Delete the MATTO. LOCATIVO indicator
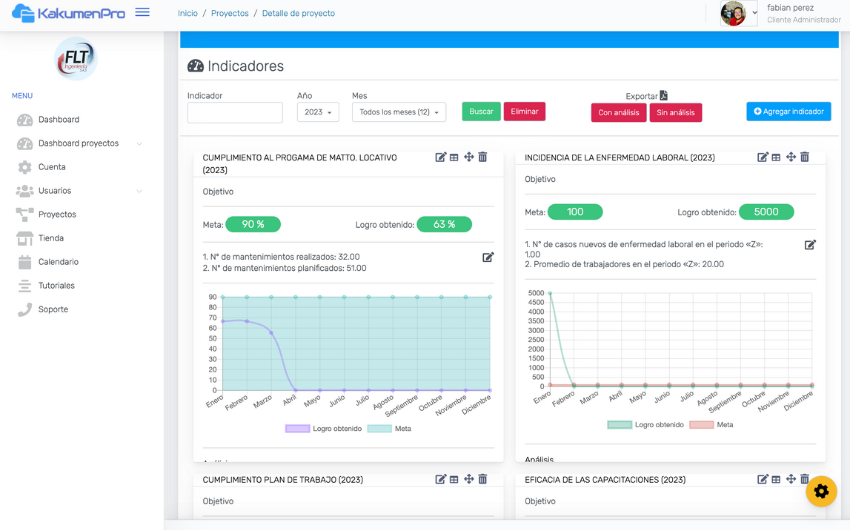Image resolution: width=850 pixels, height=530 pixels. click(482, 157)
